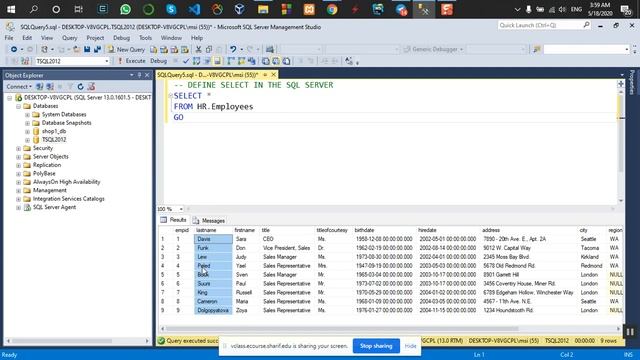Click the Stop sharing button
This screenshot has height=360, width=640.
376,346
